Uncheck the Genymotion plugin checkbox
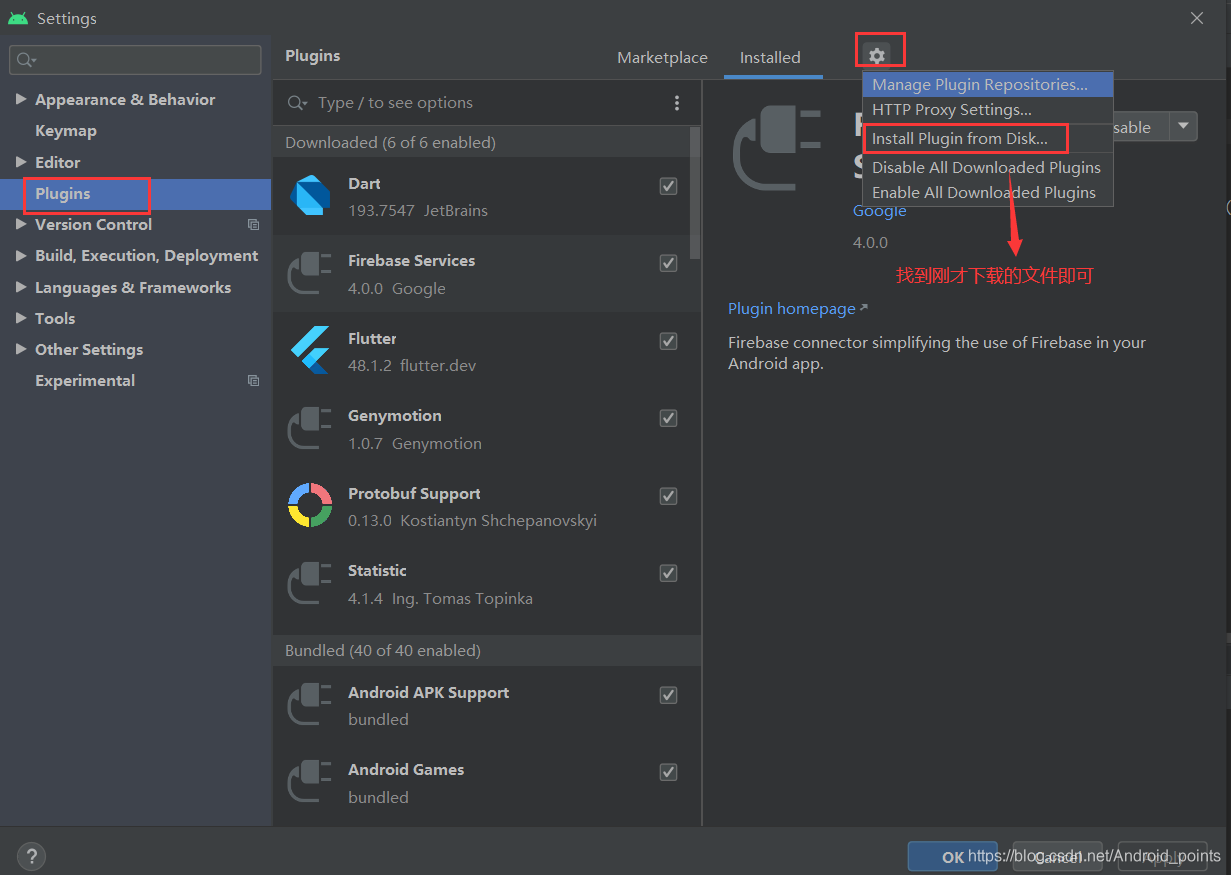The height and width of the screenshot is (875, 1231). click(668, 418)
